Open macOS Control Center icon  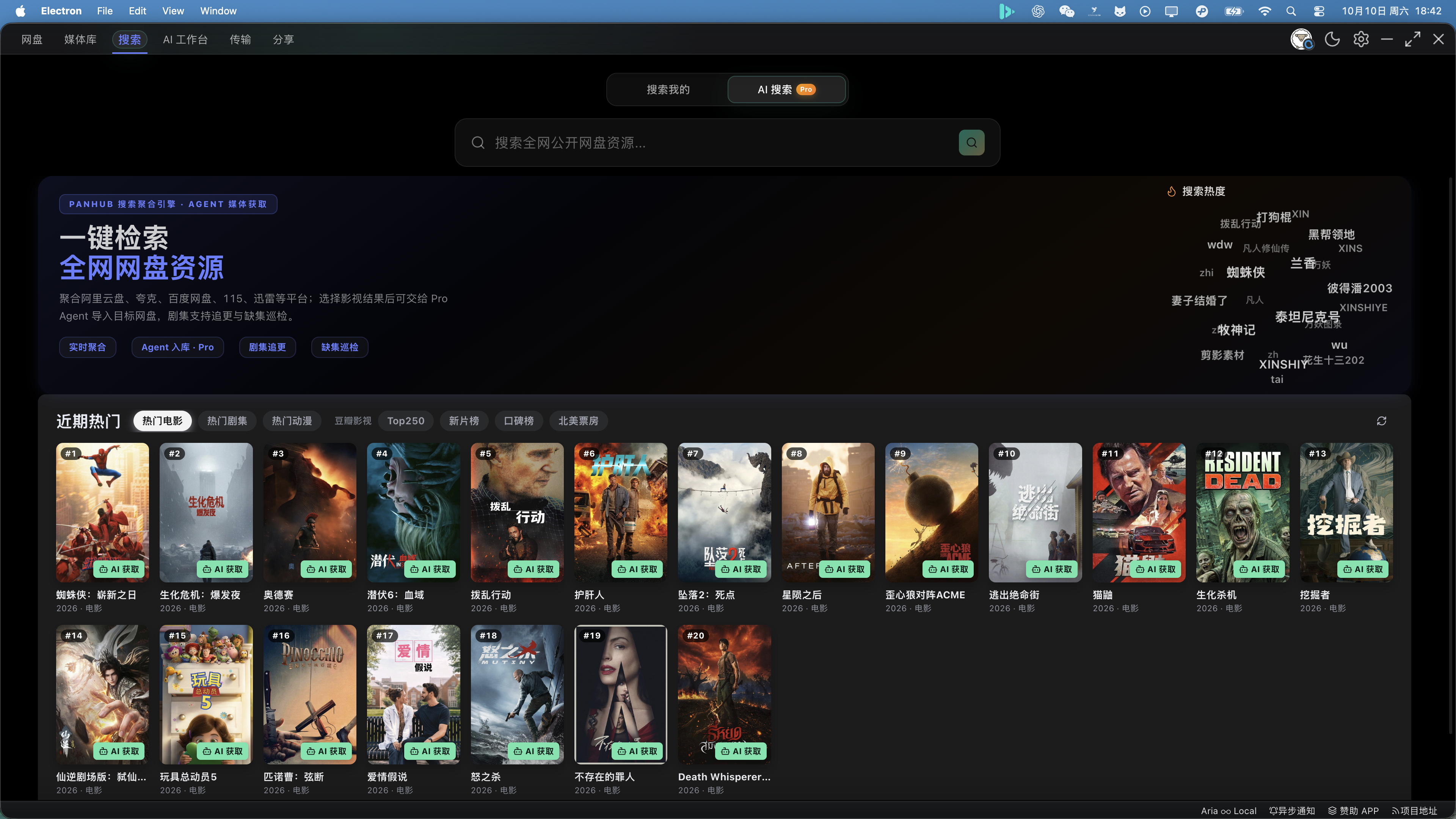coord(1319,11)
